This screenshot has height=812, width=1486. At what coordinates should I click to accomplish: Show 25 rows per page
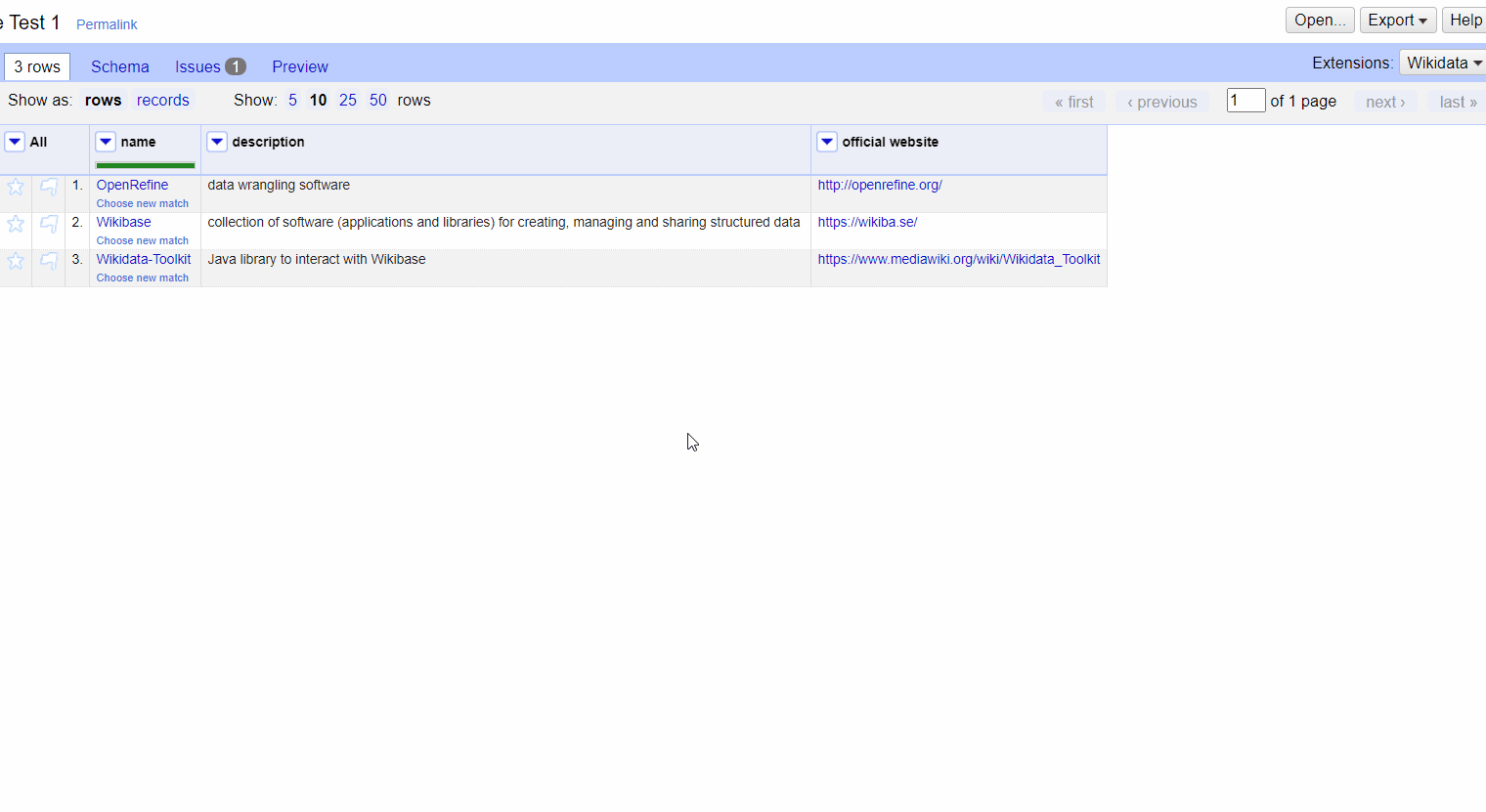click(348, 101)
